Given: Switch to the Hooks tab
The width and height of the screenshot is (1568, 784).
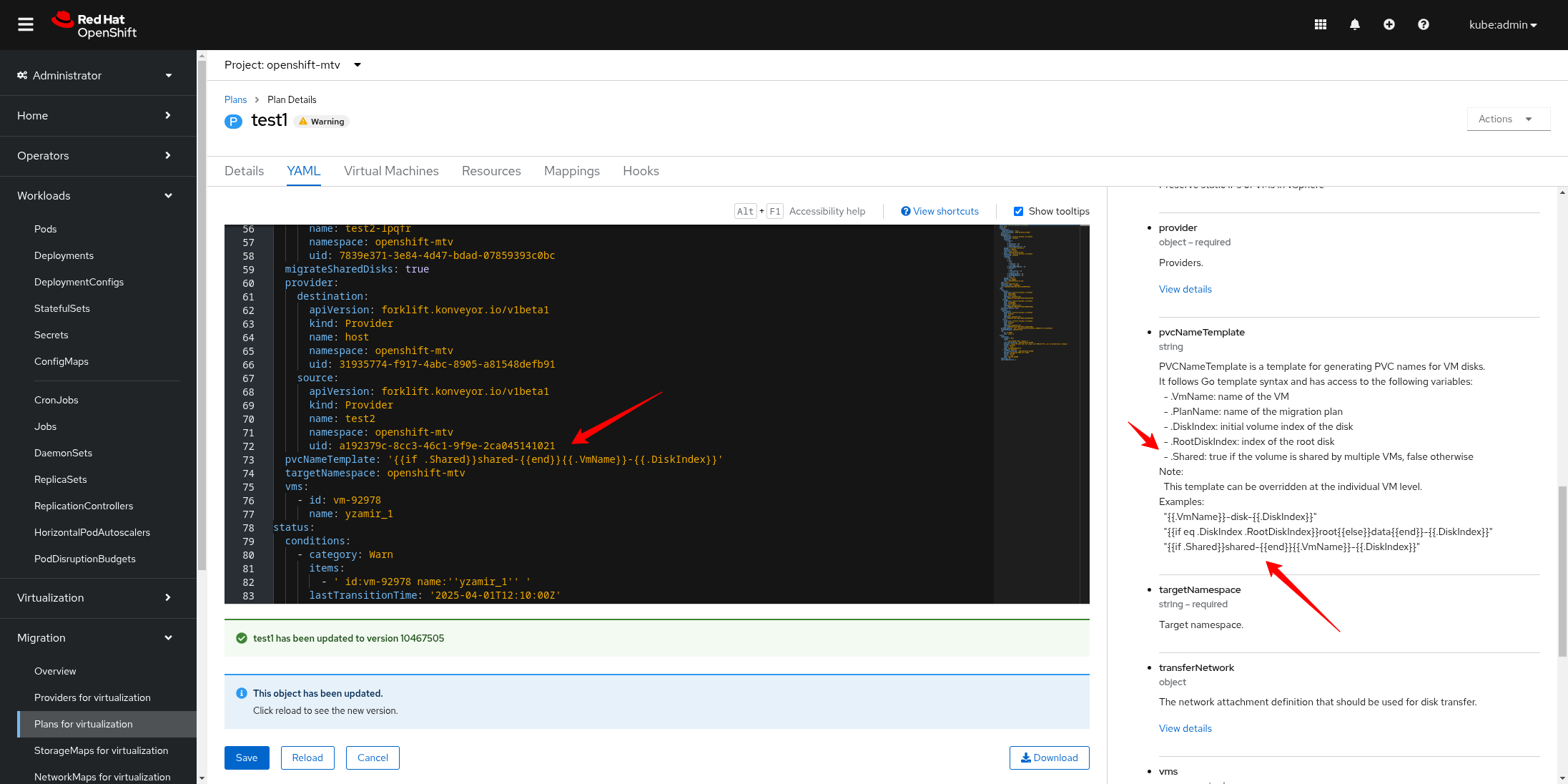Looking at the screenshot, I should [641, 171].
